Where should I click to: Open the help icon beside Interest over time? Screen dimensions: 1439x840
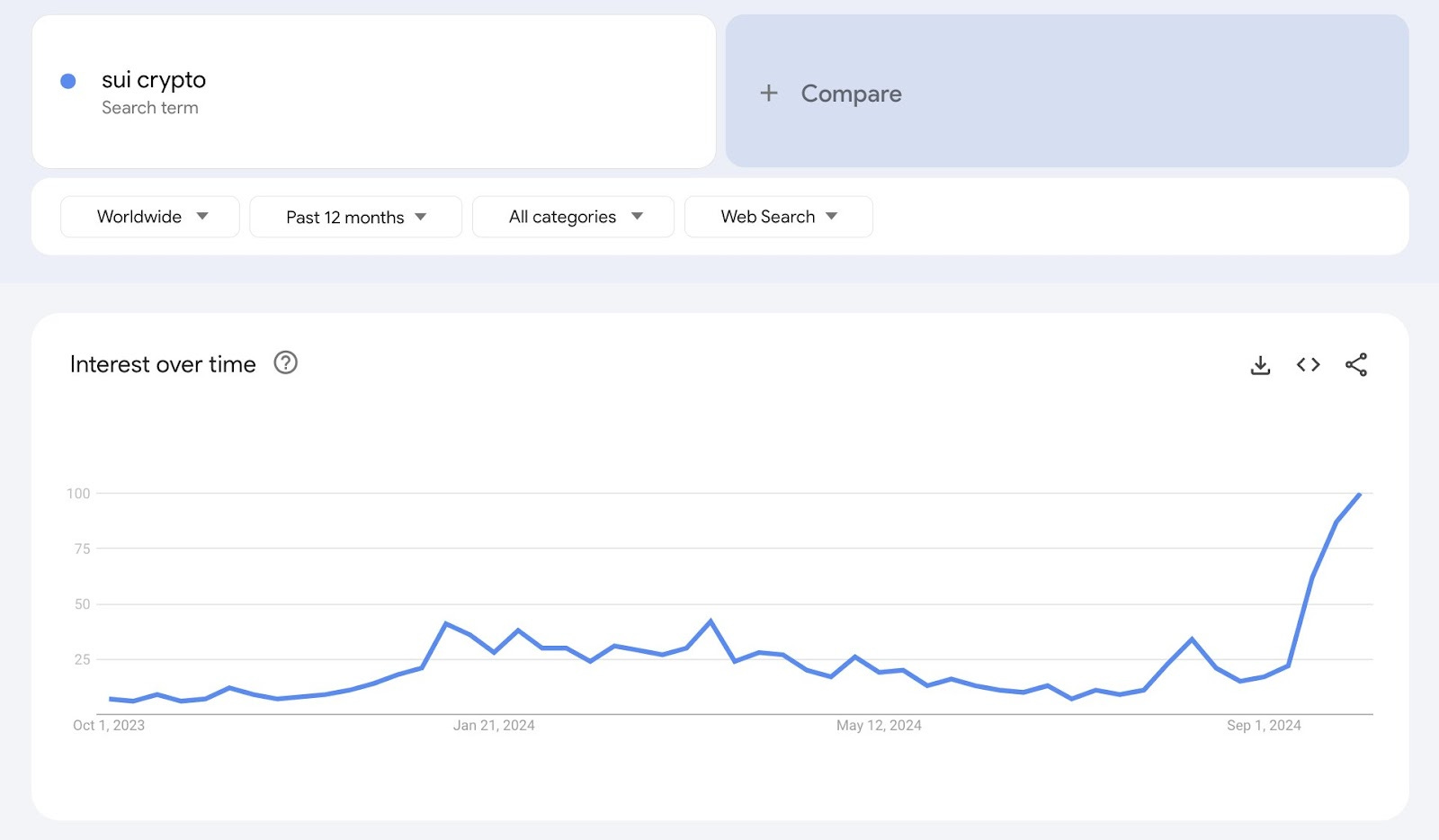coord(285,362)
